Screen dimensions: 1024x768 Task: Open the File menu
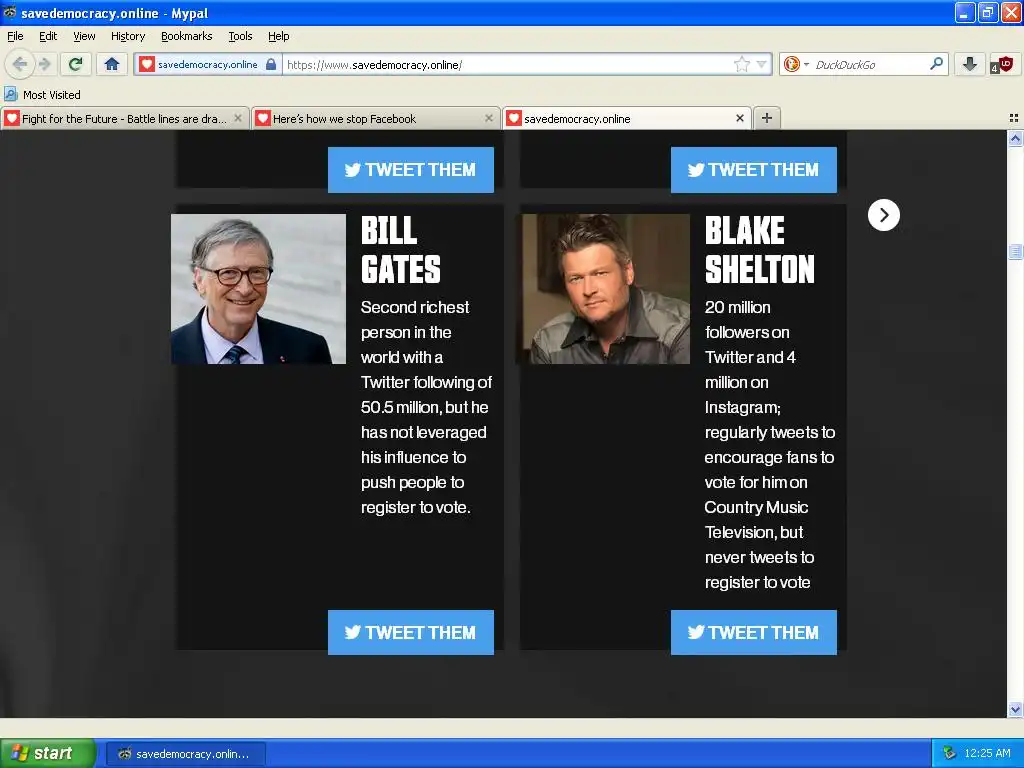(x=15, y=36)
